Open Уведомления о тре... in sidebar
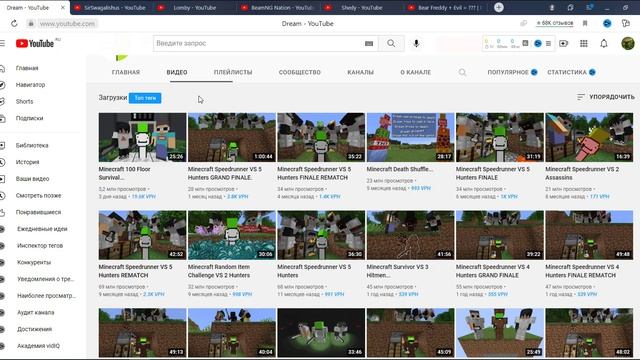 [x=45, y=279]
